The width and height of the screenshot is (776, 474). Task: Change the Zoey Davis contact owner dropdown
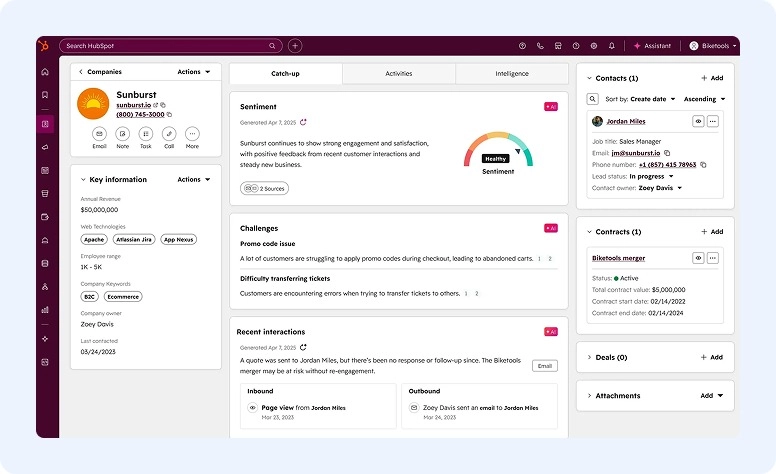(x=660, y=188)
